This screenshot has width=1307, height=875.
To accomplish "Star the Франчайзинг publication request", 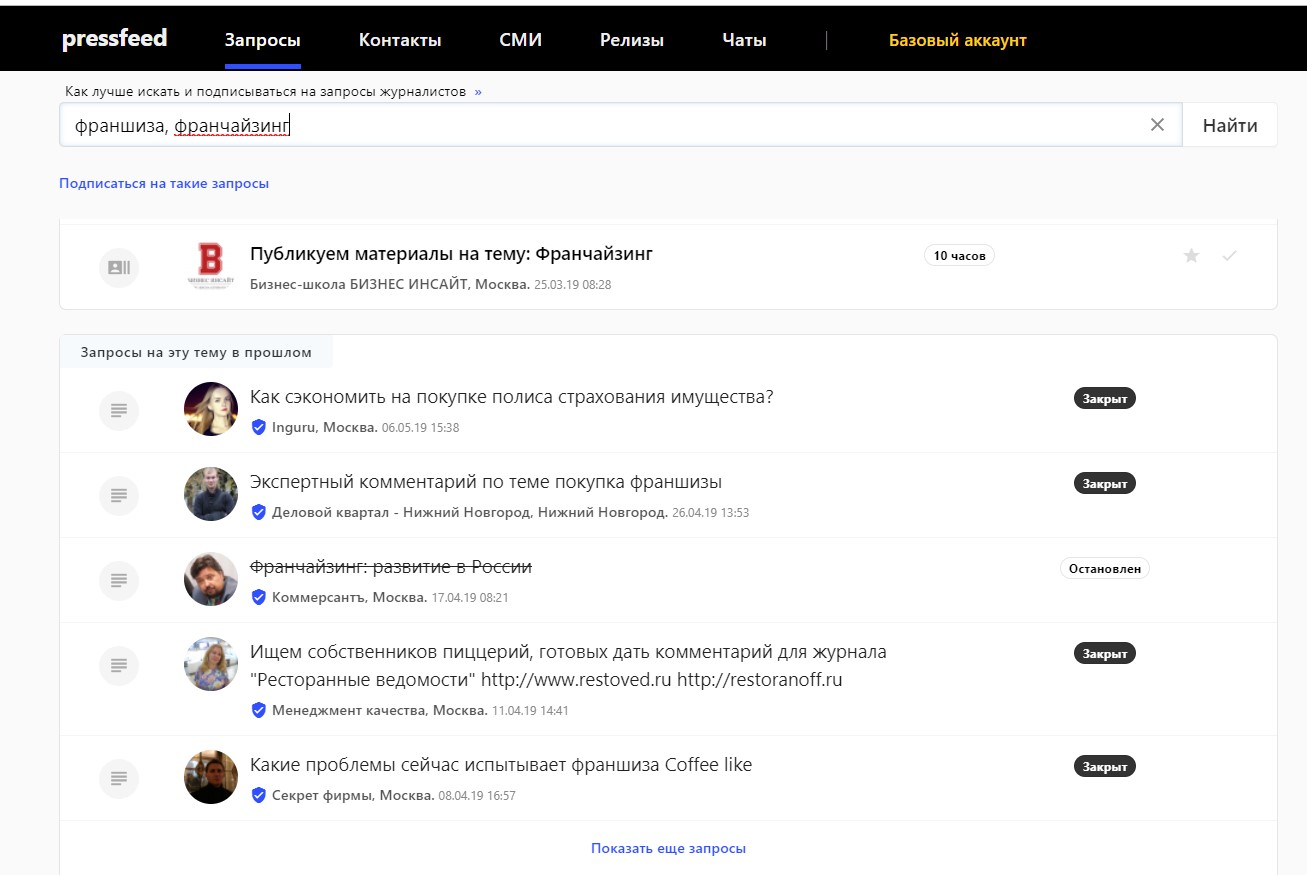I will tap(1191, 256).
